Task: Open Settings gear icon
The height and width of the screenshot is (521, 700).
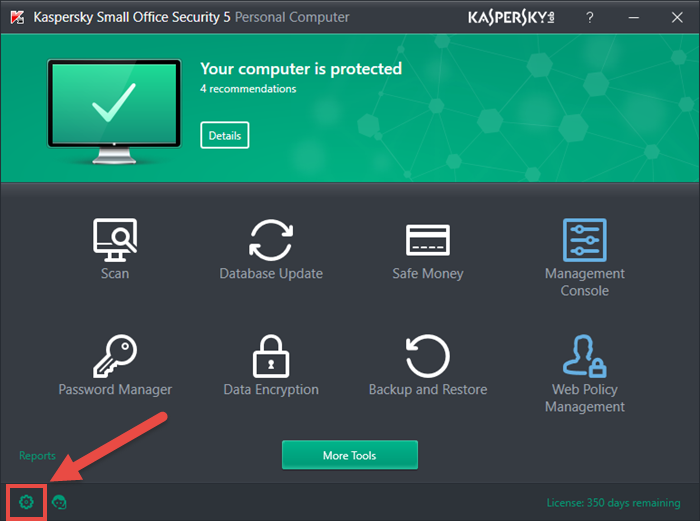Action: [x=26, y=502]
